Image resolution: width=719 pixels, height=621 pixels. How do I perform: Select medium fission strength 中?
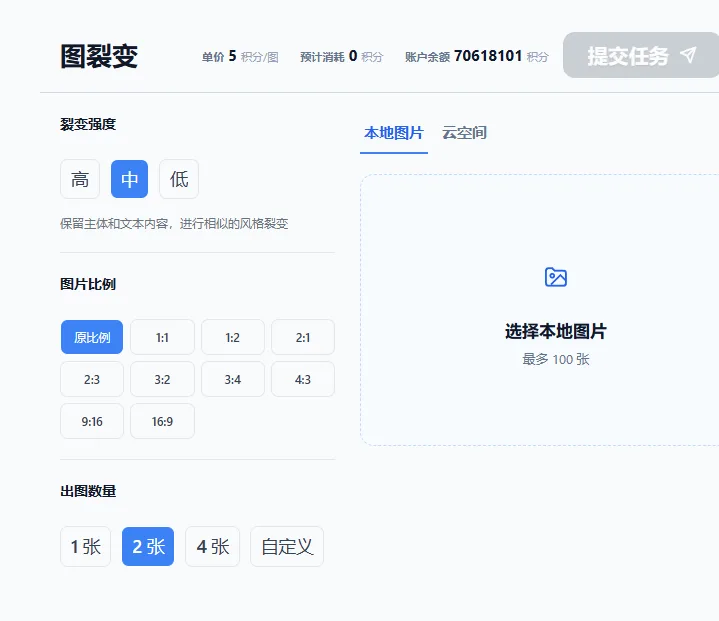(x=130, y=179)
